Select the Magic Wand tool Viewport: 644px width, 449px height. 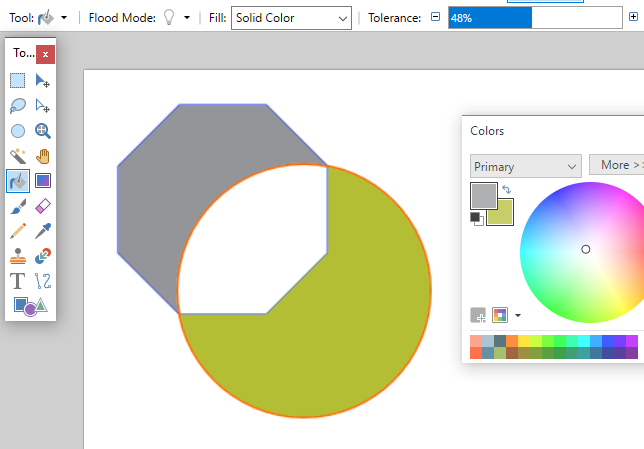18,156
